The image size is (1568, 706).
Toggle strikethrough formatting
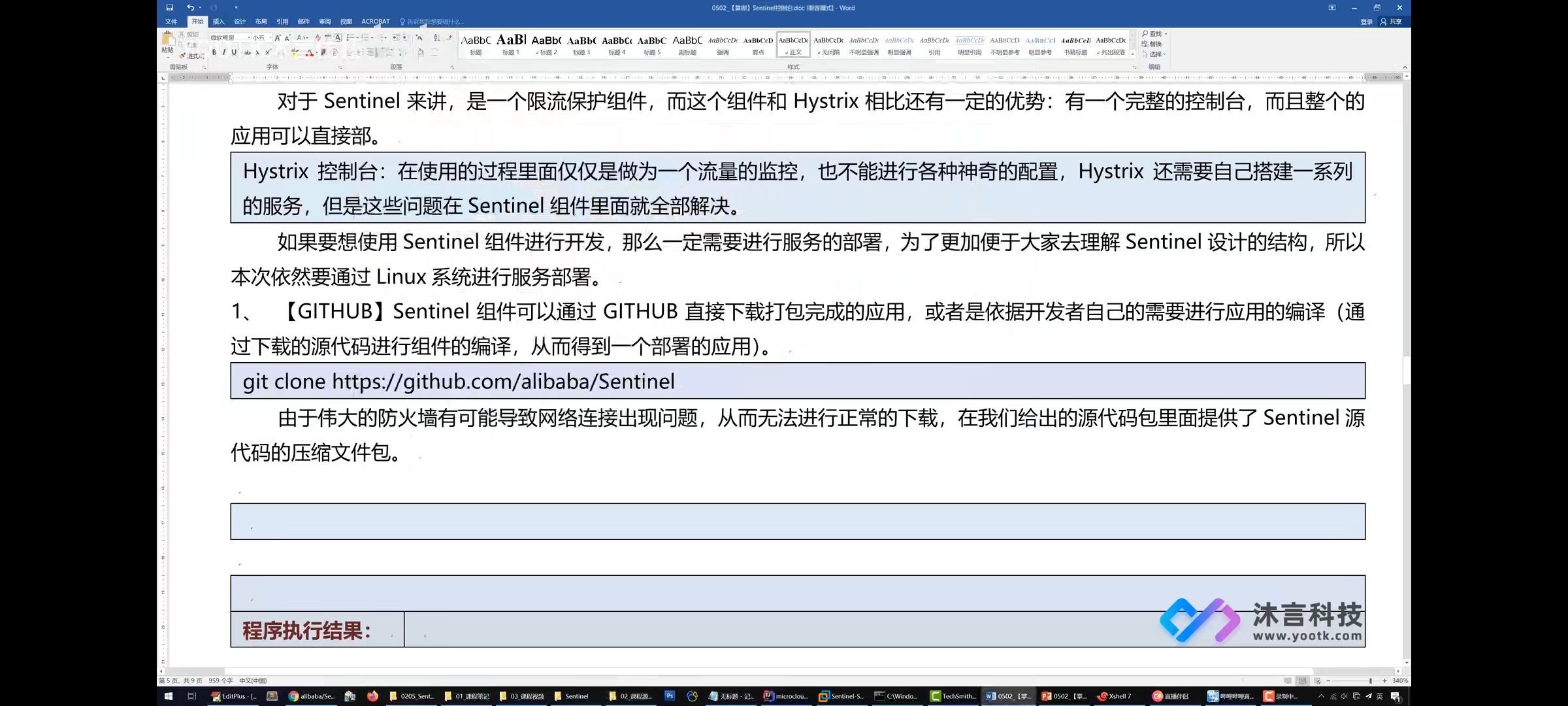(248, 52)
